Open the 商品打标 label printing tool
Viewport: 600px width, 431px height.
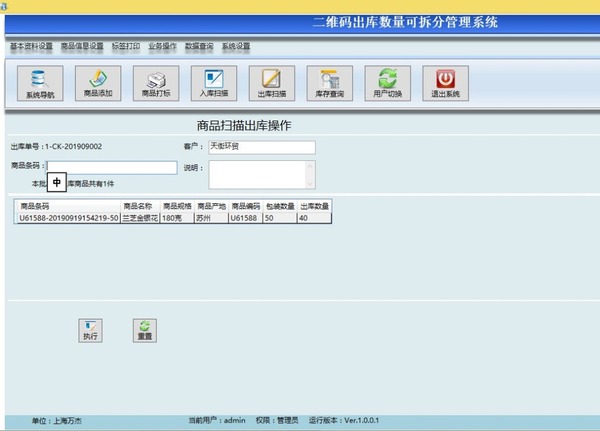coord(155,82)
